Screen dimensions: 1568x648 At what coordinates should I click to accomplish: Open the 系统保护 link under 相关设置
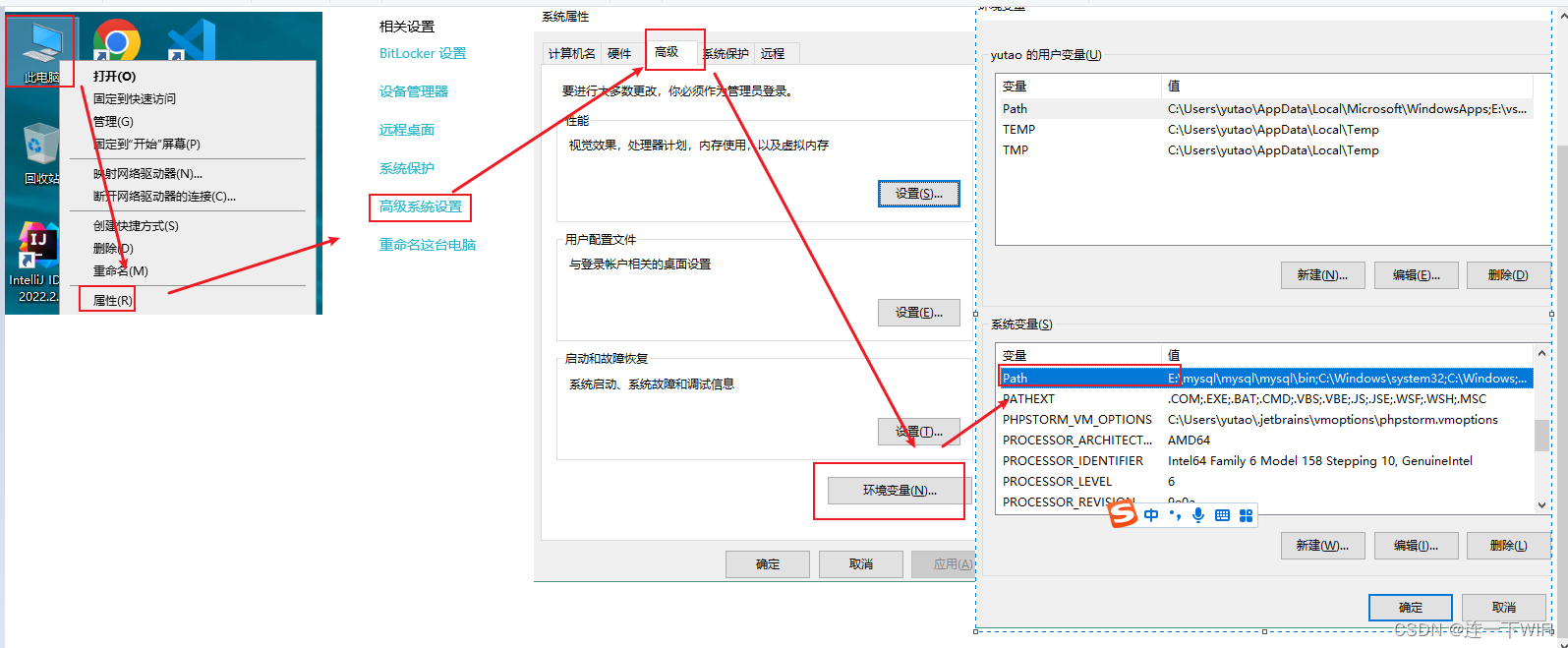tap(407, 168)
